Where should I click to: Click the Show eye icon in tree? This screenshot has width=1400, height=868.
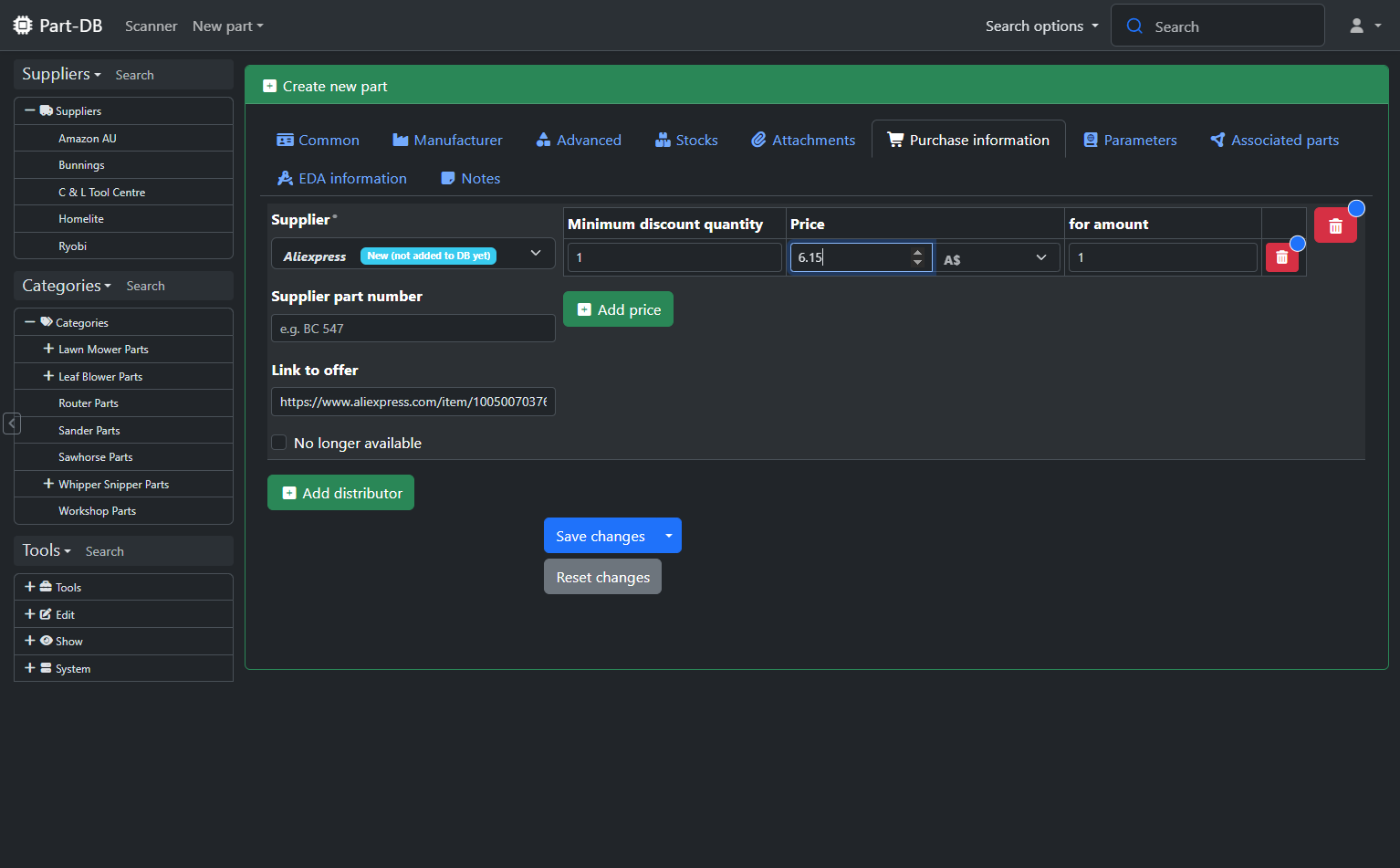coord(46,641)
